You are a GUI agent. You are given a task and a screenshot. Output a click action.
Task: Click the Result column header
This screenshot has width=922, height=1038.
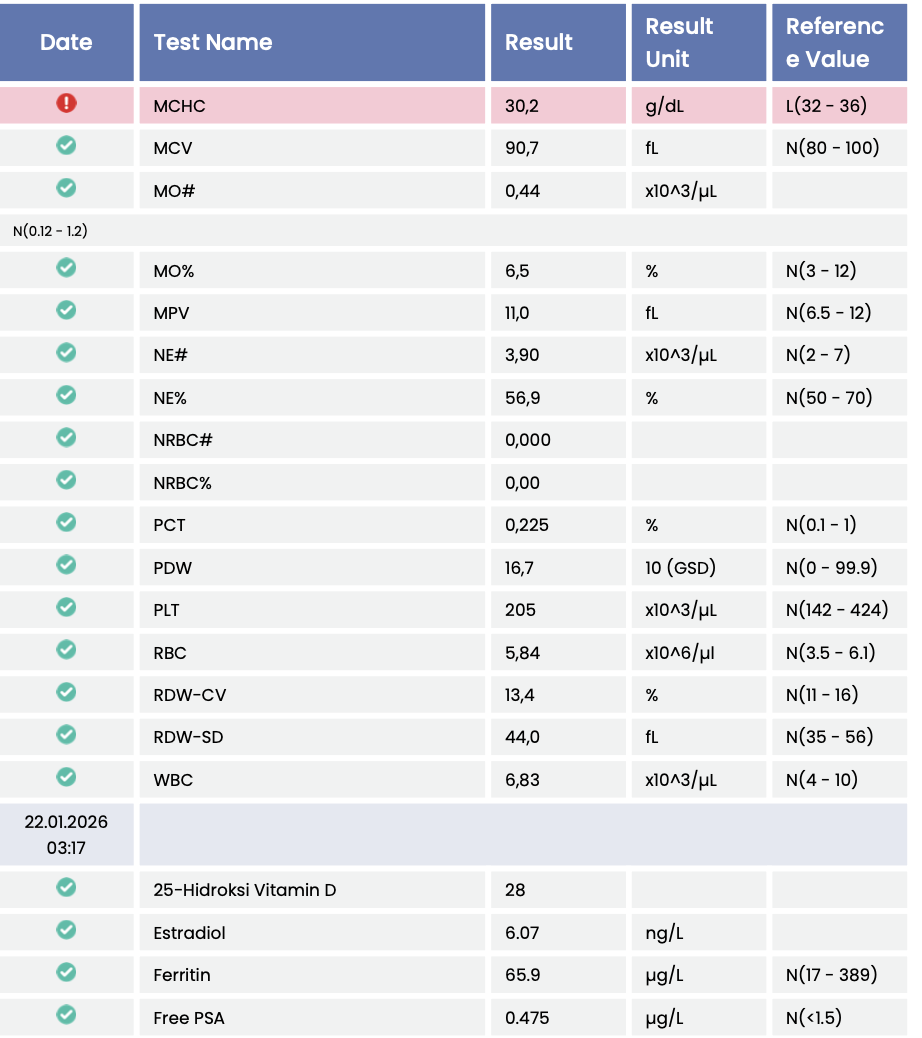click(539, 43)
